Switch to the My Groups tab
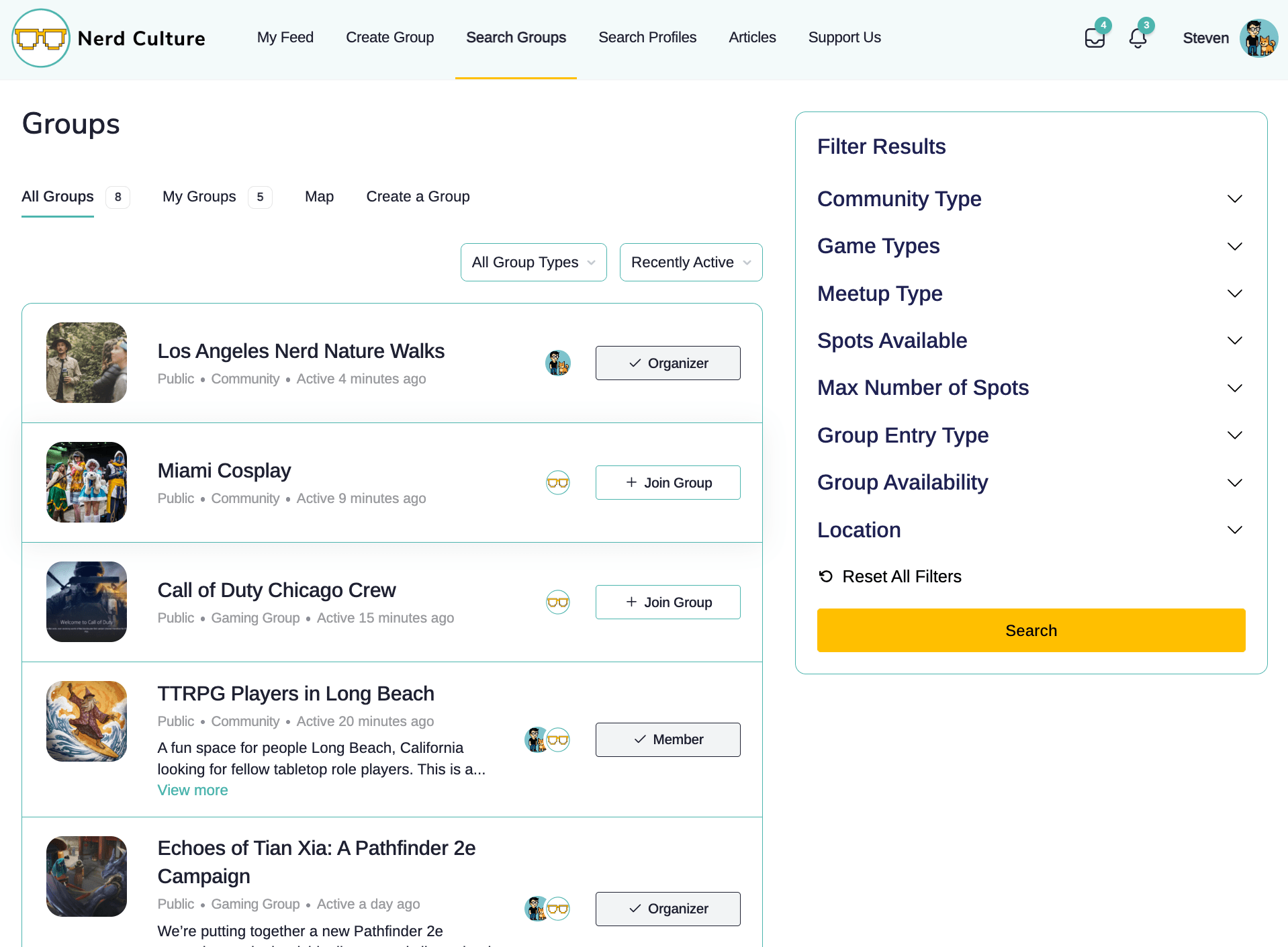 tap(199, 197)
